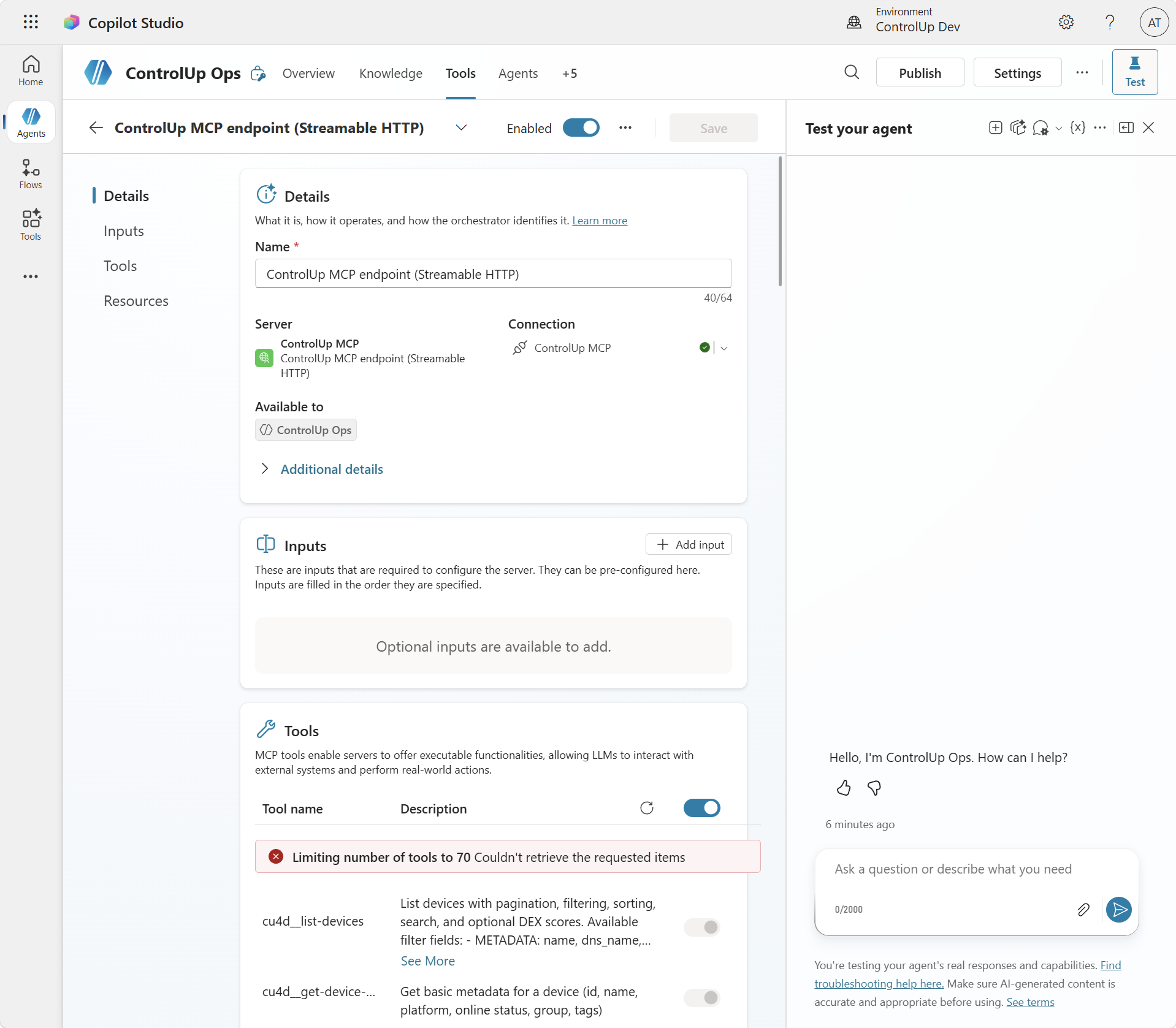Open the settings gear icon
Screen dimensions: 1176x1028
coord(1066,22)
